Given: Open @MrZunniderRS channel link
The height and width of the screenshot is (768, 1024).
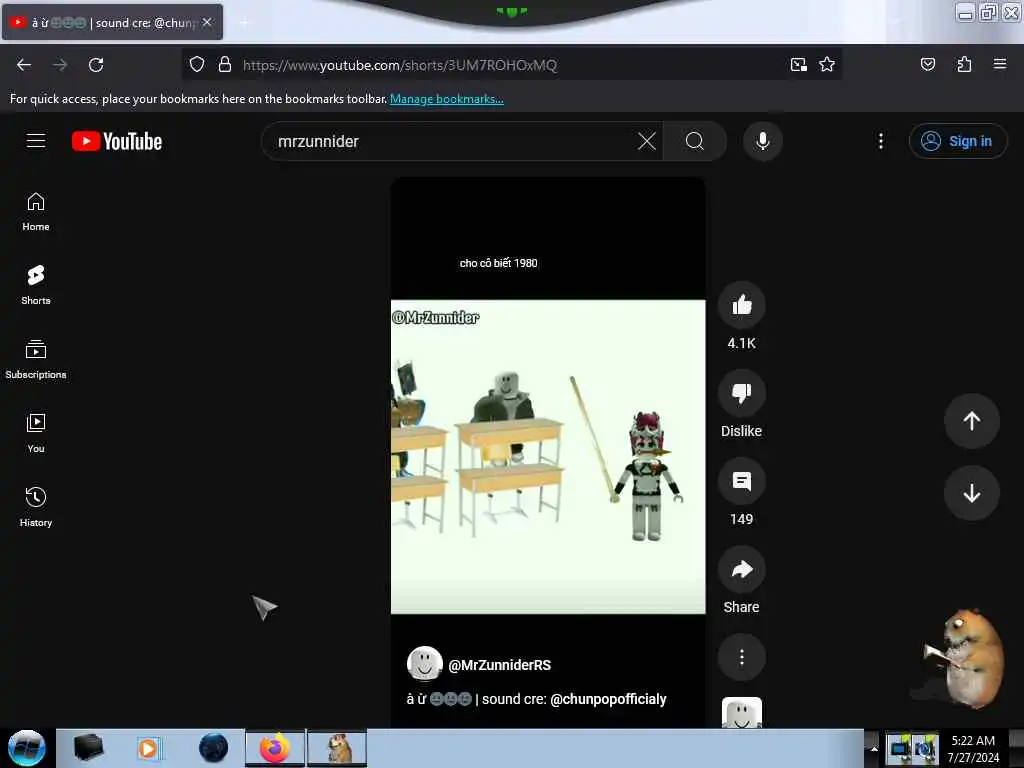Looking at the screenshot, I should pos(500,665).
